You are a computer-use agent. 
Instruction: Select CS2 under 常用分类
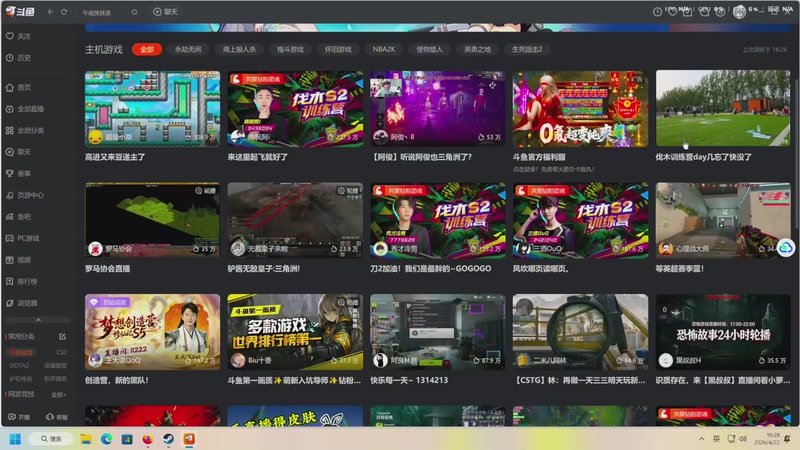(x=61, y=352)
